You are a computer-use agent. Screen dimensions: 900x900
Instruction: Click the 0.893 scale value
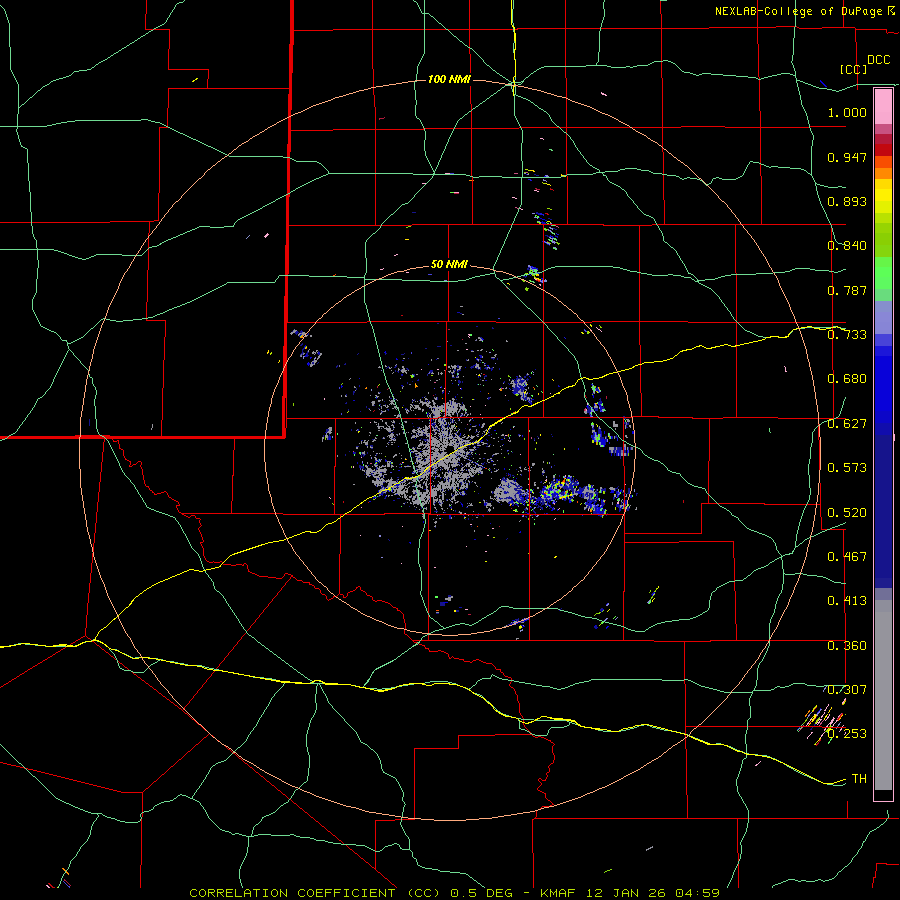(847, 201)
